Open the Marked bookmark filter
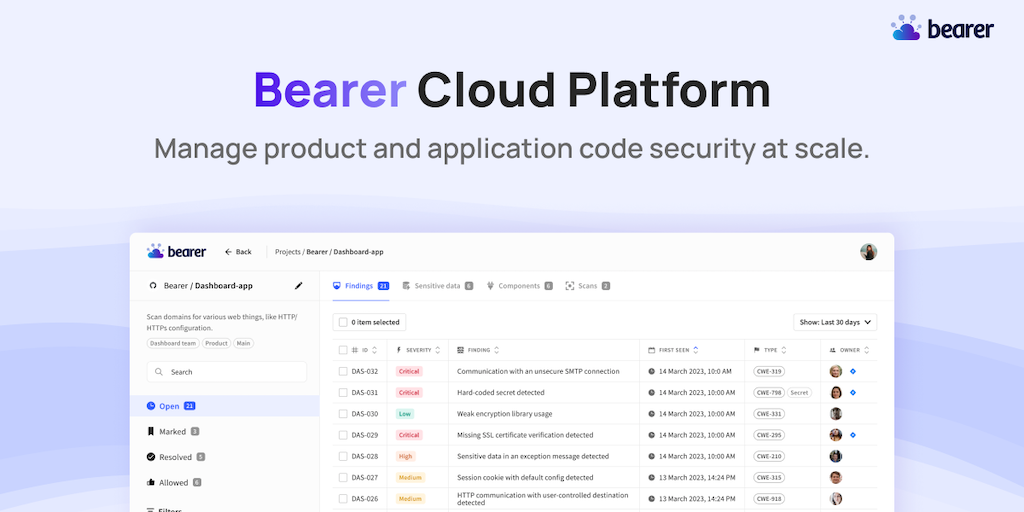 click(x=172, y=432)
